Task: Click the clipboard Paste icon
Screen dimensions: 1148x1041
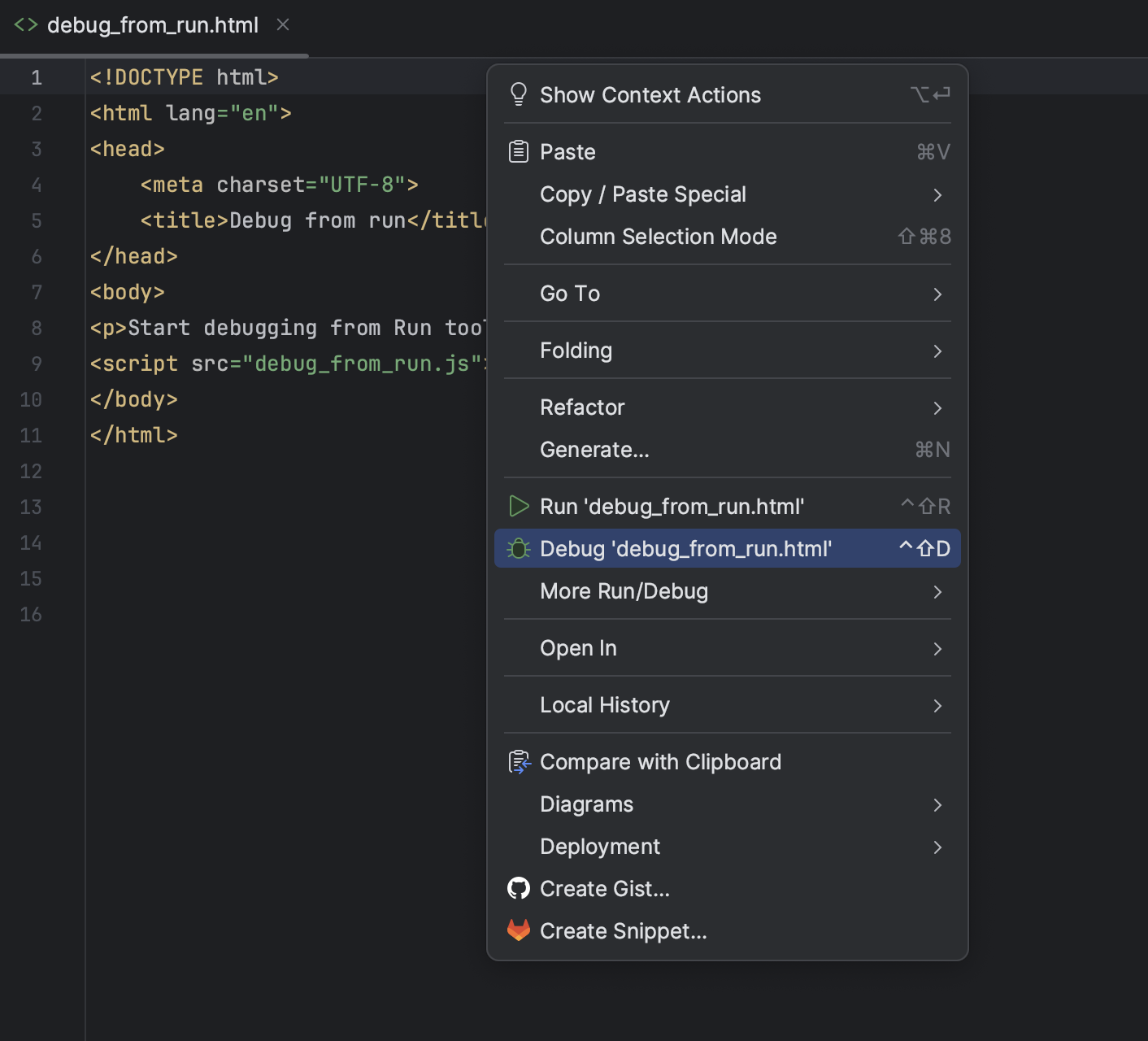Action: [x=519, y=151]
